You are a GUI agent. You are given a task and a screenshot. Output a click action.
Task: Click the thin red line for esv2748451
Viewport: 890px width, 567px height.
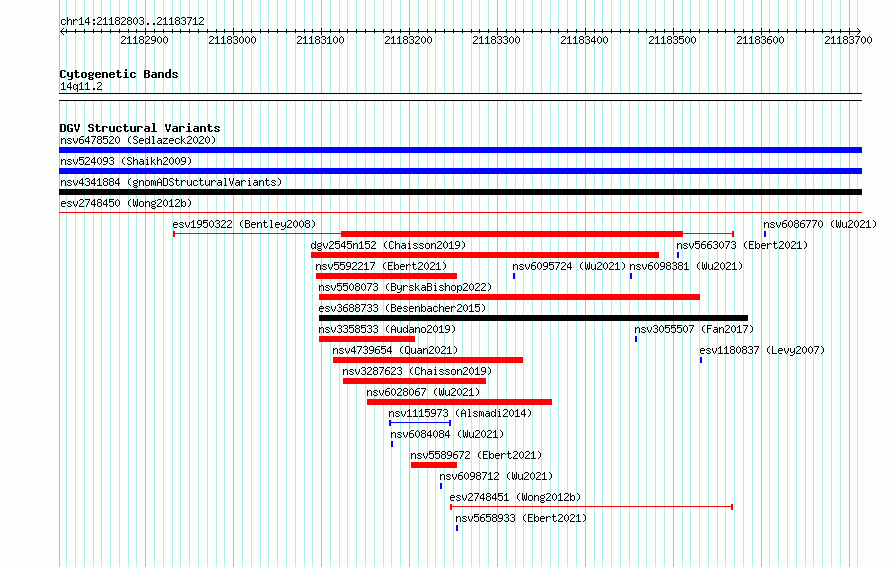[591, 507]
